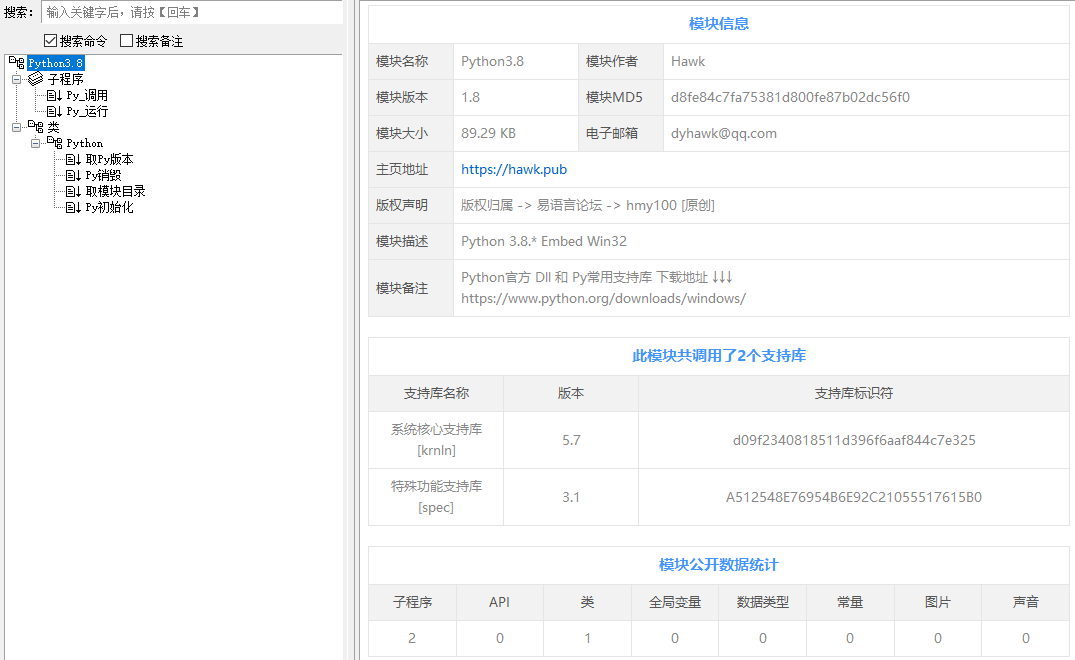Click the icon beside 取模块目录
1075x660 pixels.
point(73,191)
